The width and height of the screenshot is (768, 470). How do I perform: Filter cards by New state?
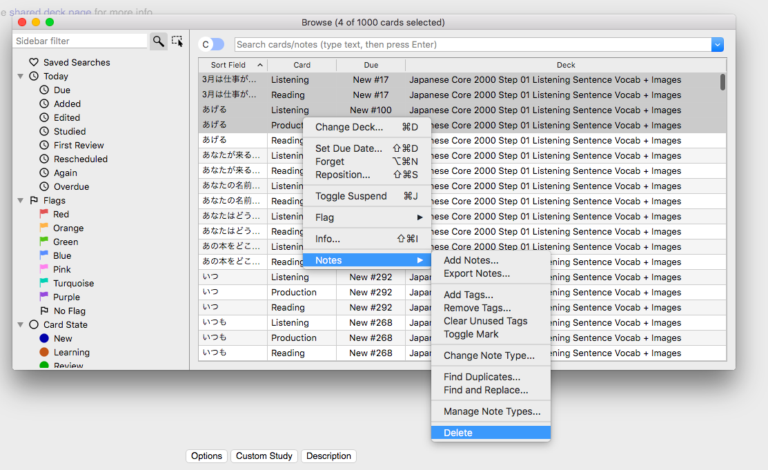click(62, 339)
